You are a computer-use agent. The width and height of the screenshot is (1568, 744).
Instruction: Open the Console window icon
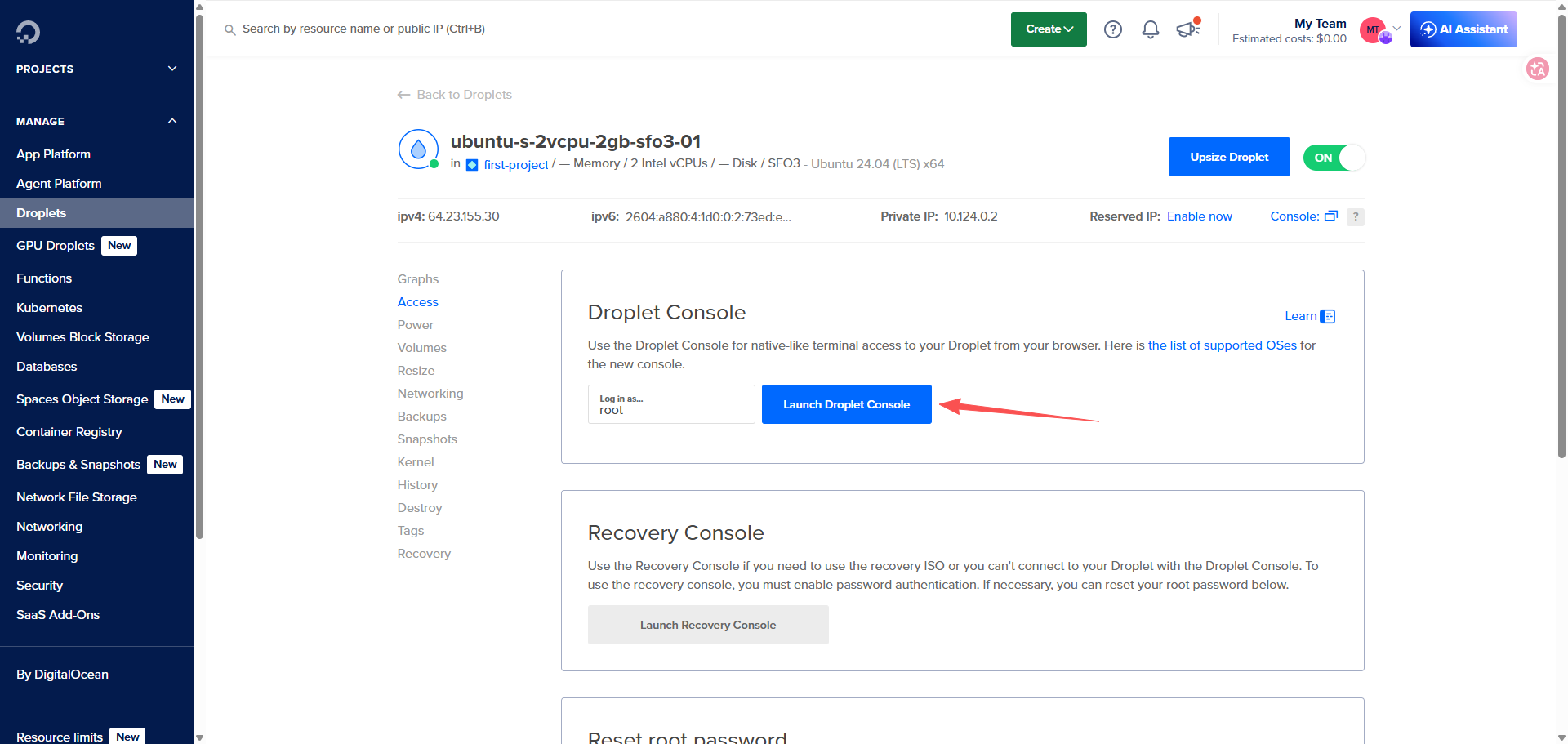click(x=1331, y=216)
